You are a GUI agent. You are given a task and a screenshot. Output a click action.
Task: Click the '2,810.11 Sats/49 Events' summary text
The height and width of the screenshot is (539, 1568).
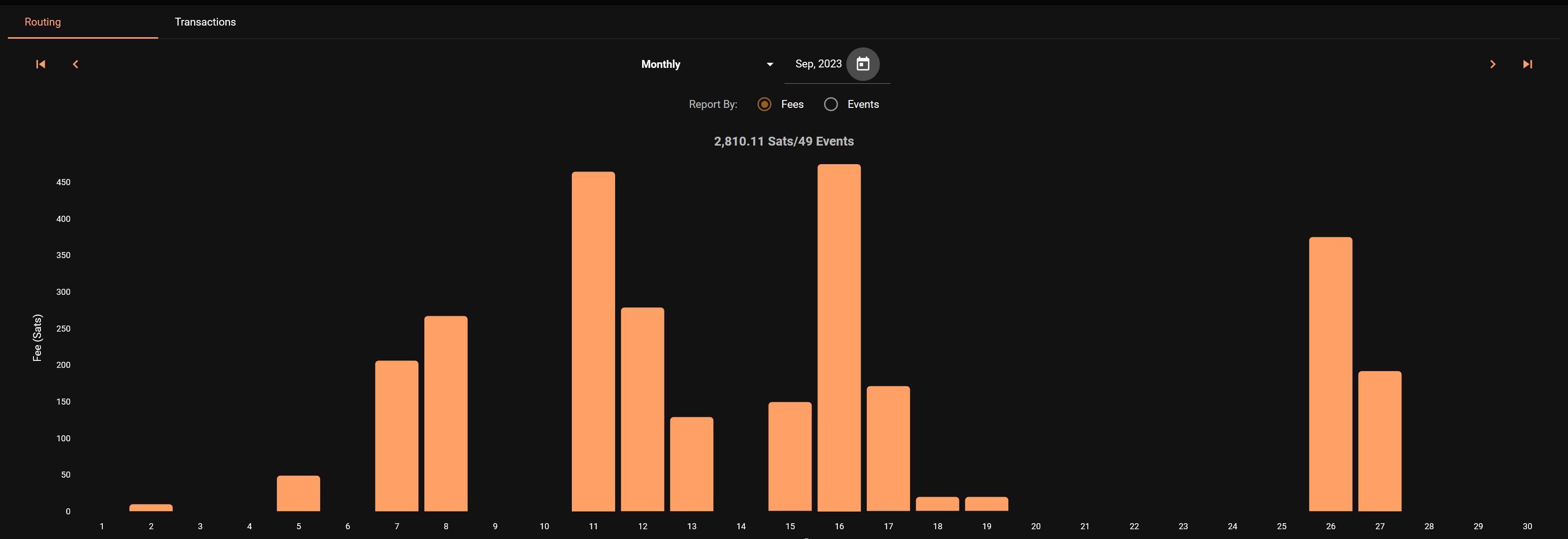pos(784,141)
